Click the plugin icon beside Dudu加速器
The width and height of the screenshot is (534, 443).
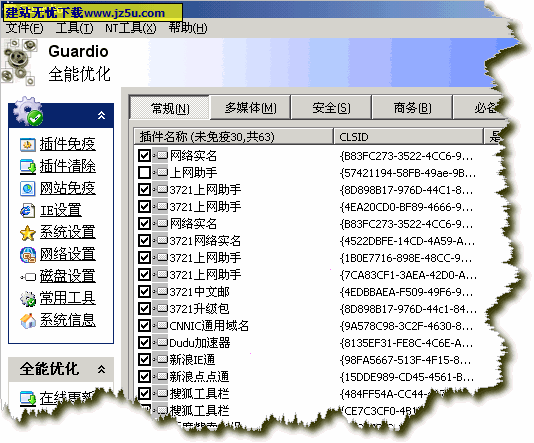160,342
